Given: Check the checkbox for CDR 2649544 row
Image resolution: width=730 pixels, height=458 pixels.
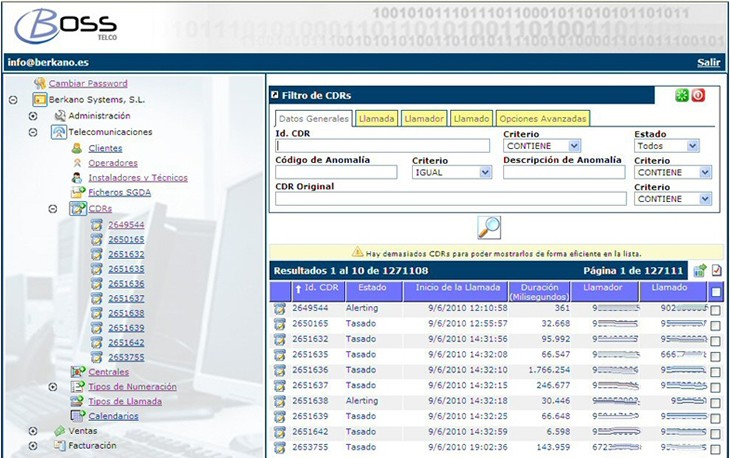Looking at the screenshot, I should point(715,310).
